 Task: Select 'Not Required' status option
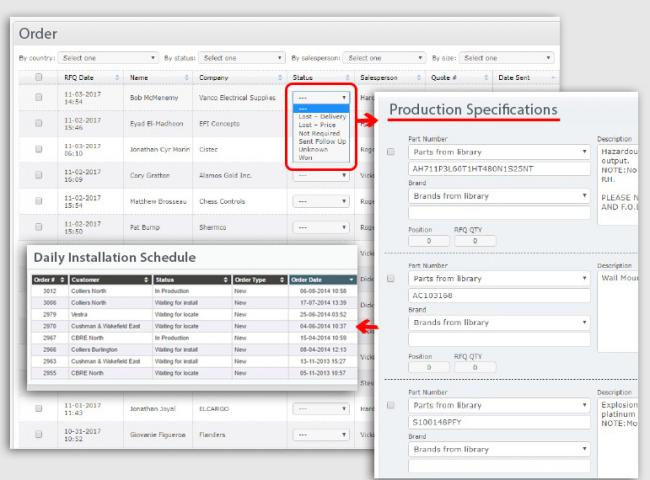[x=319, y=133]
